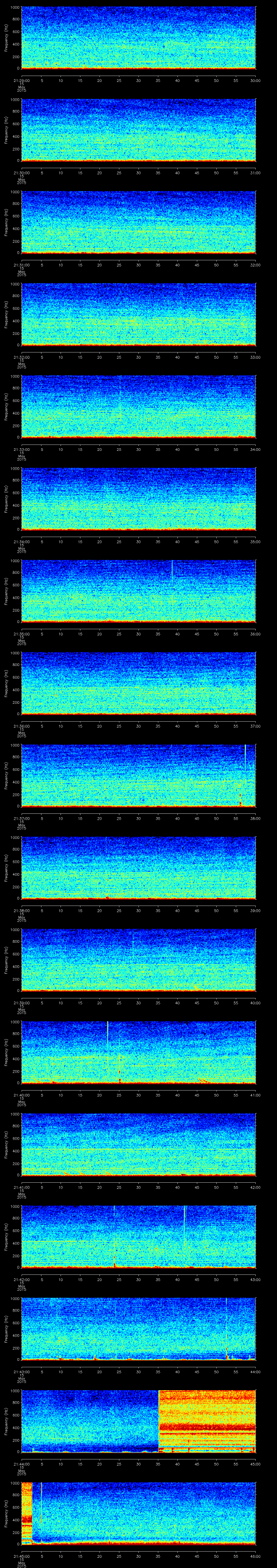The height and width of the screenshot is (1568, 277).
Task: Click the "21:39:00" start time label
Action: point(21,1003)
